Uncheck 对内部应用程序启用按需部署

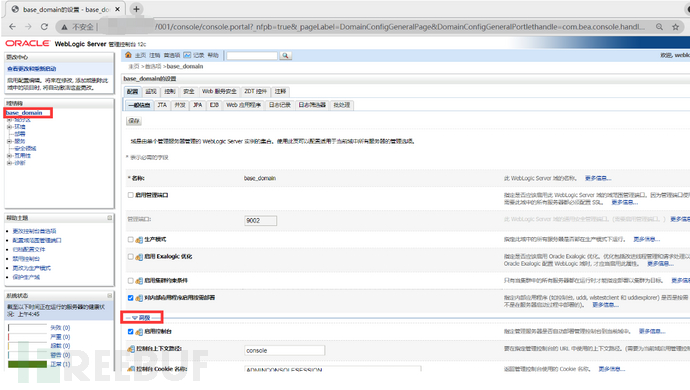tap(130, 298)
